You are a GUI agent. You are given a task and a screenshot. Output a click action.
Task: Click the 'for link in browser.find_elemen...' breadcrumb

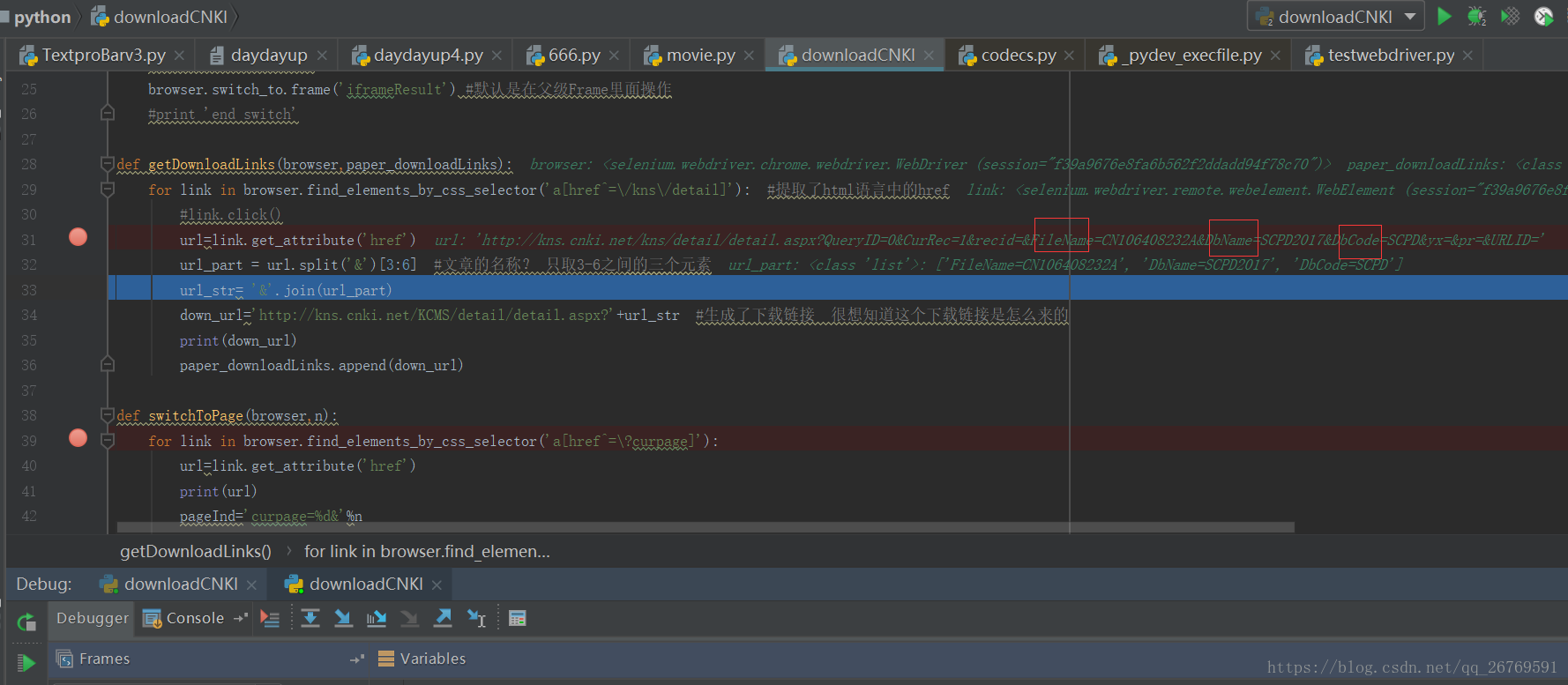click(x=427, y=552)
